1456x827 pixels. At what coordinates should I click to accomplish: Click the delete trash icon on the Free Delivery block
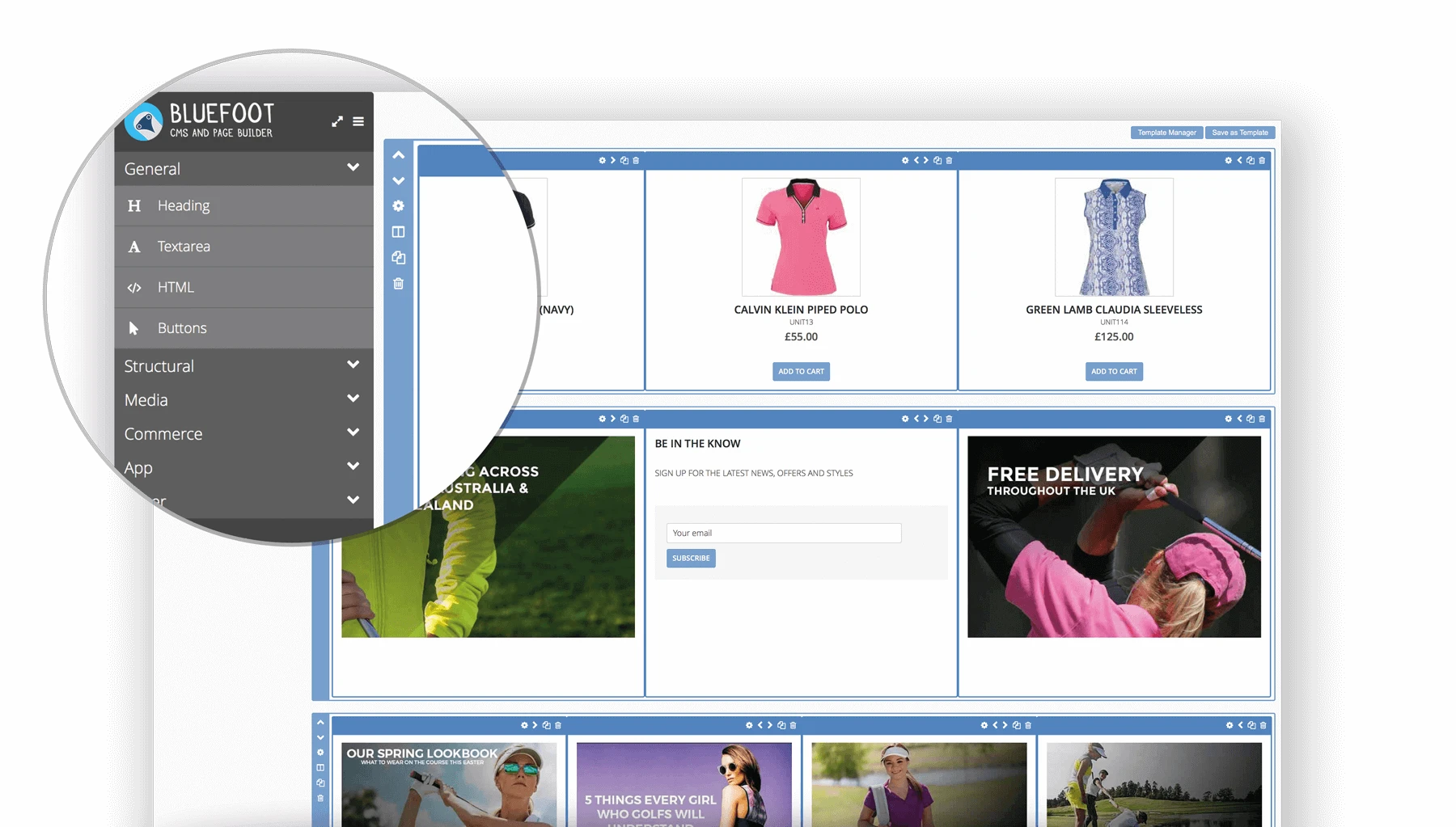pos(1262,419)
